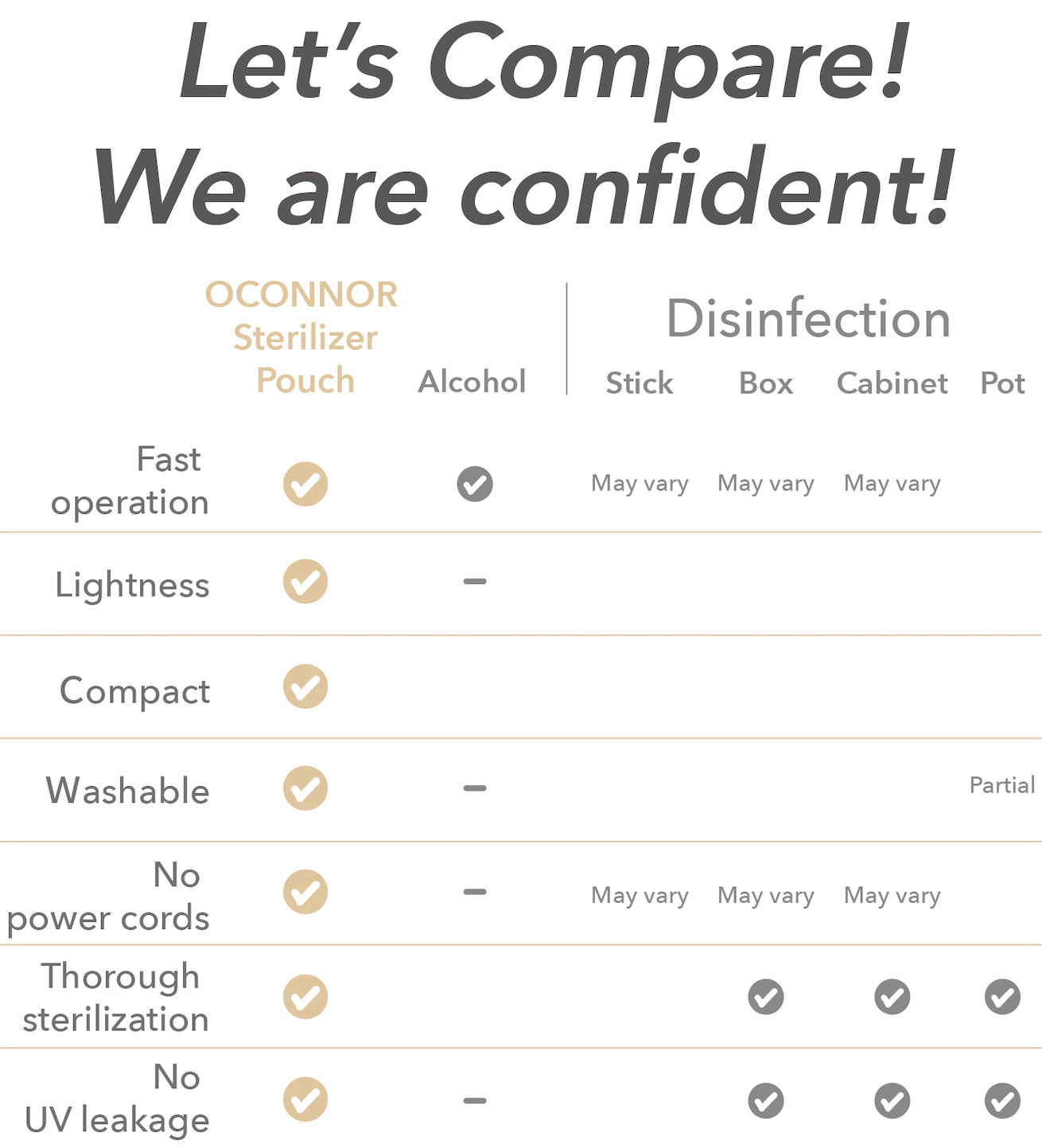The height and width of the screenshot is (1148, 1042).
Task: Click the Partial label under Pot
Action: (1001, 785)
